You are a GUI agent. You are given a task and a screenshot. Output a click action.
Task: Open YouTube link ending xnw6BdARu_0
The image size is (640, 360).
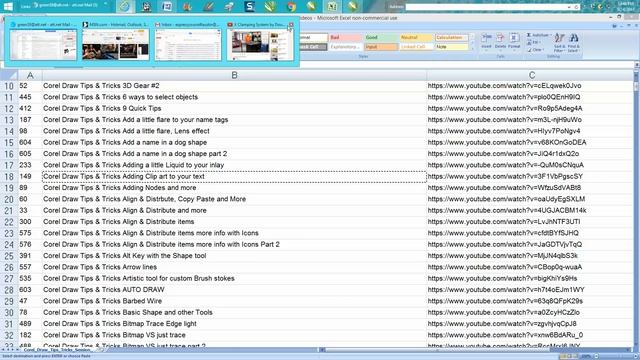point(505,335)
